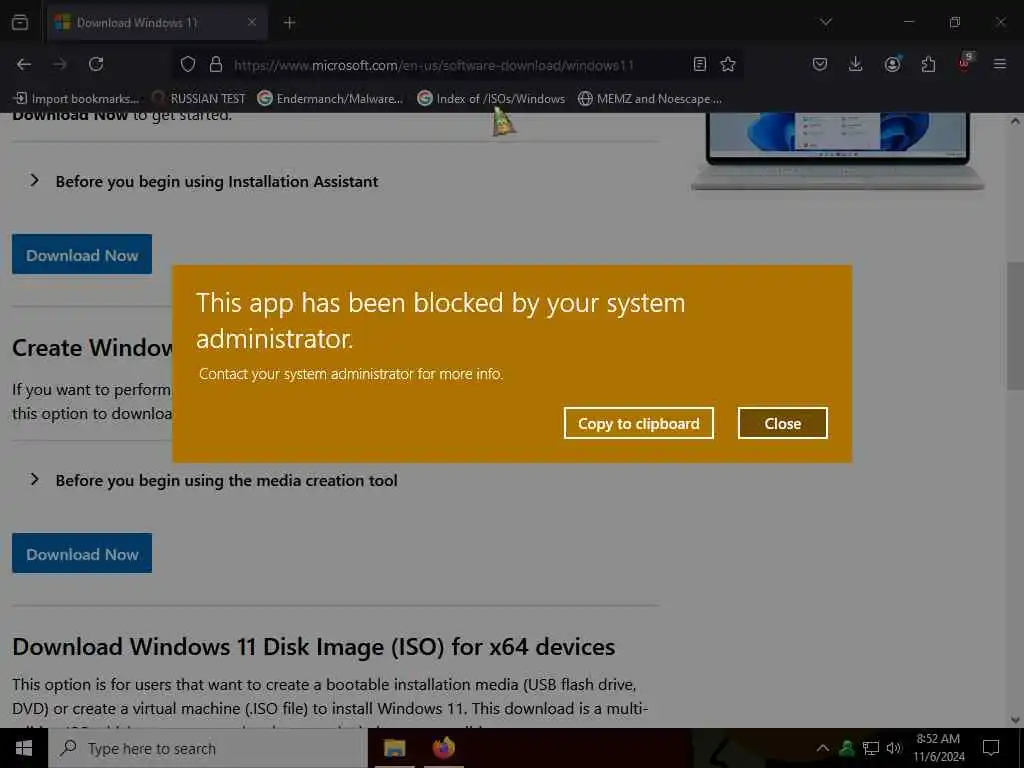1024x768 pixels.
Task: Reload the current page
Action: (x=96, y=64)
